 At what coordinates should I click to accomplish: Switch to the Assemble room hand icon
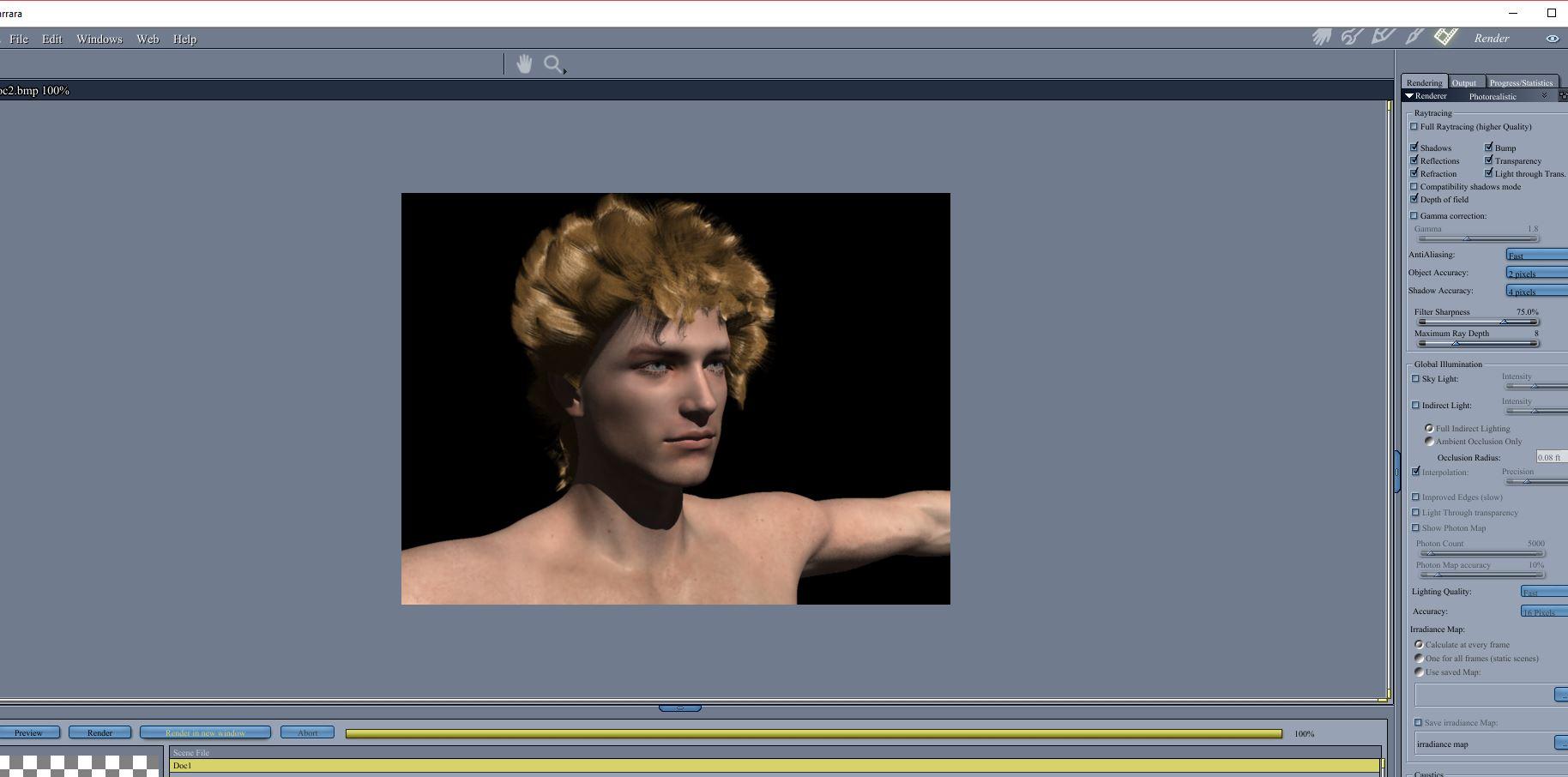(1321, 37)
